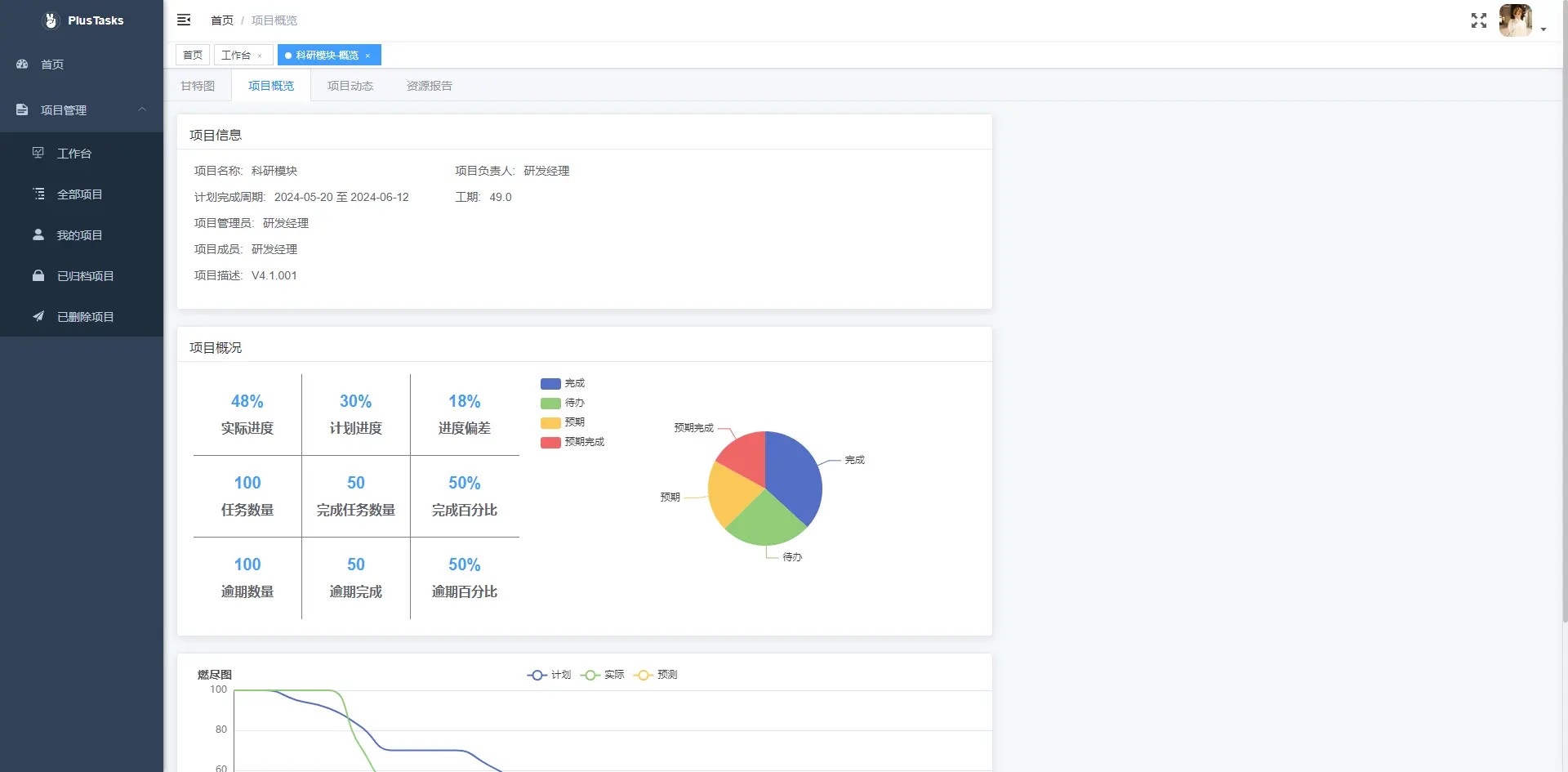Collapse the 项目管理 sidebar menu
The height and width of the screenshot is (772, 1568).
point(142,109)
